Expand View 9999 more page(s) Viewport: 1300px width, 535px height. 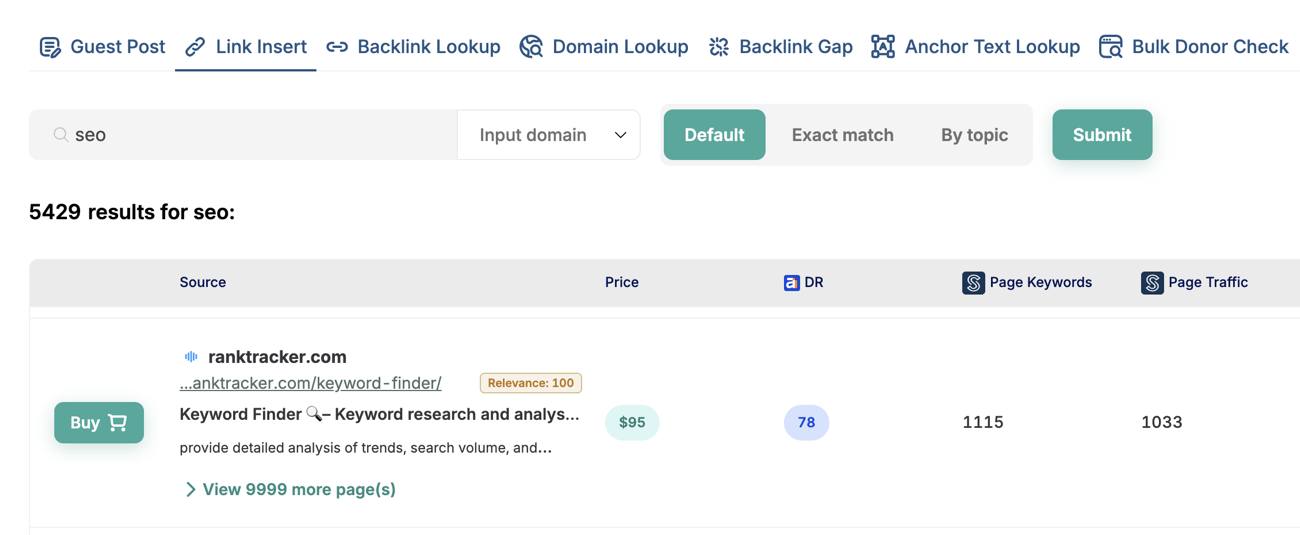pyautogui.click(x=290, y=489)
